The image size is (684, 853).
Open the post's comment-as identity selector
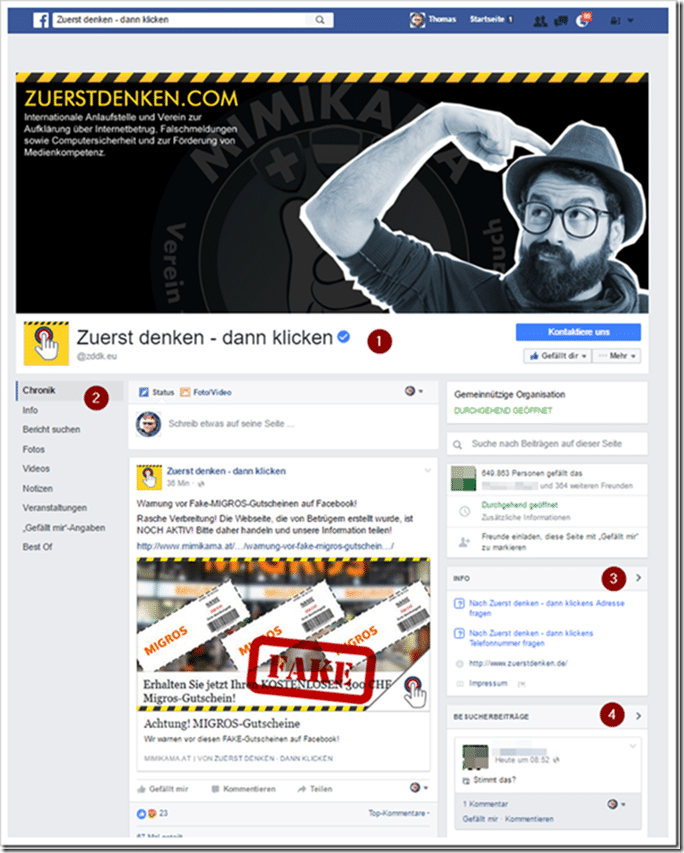pos(418,788)
